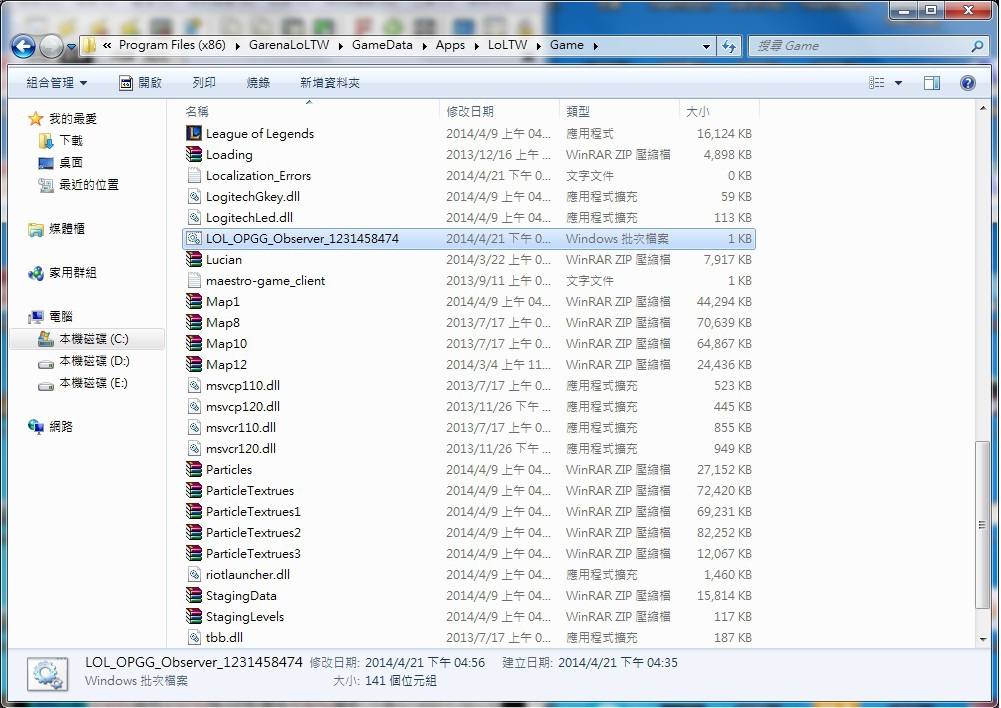Click 列印 print in the toolbar
The width and height of the screenshot is (1001, 708).
click(204, 82)
